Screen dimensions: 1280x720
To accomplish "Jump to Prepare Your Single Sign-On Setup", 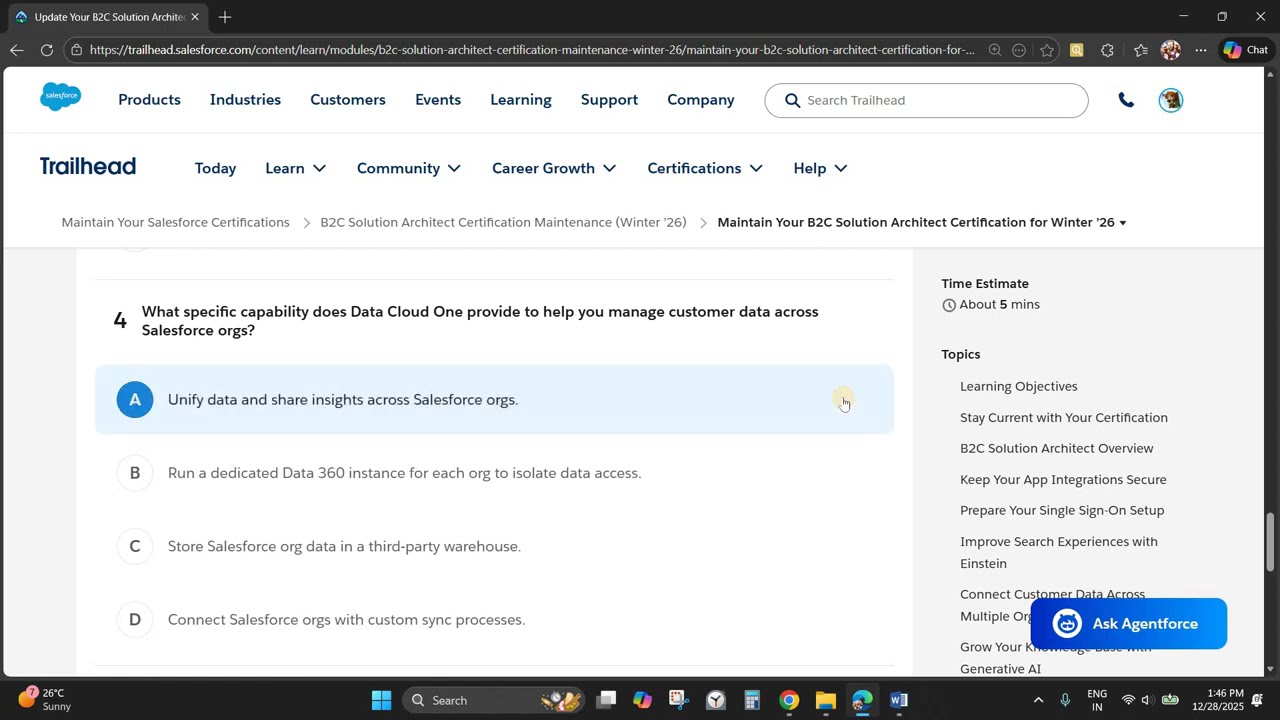I will (x=1062, y=510).
